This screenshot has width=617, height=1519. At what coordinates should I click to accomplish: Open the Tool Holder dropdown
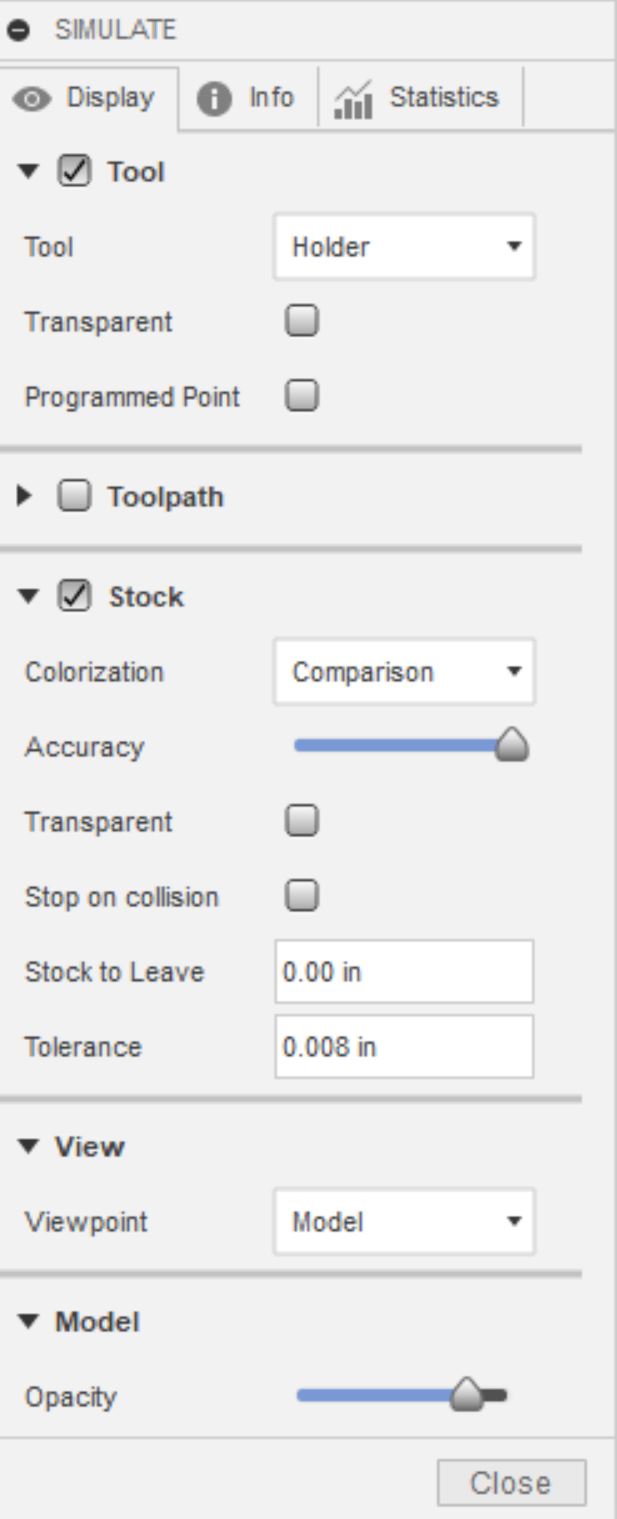(x=404, y=246)
